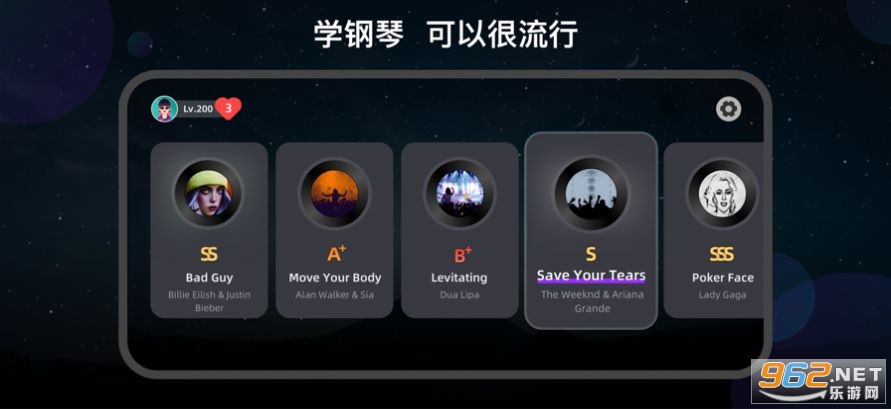This screenshot has width=891, height=409.
Task: Tap the B+ grade badge
Action: pos(461,254)
